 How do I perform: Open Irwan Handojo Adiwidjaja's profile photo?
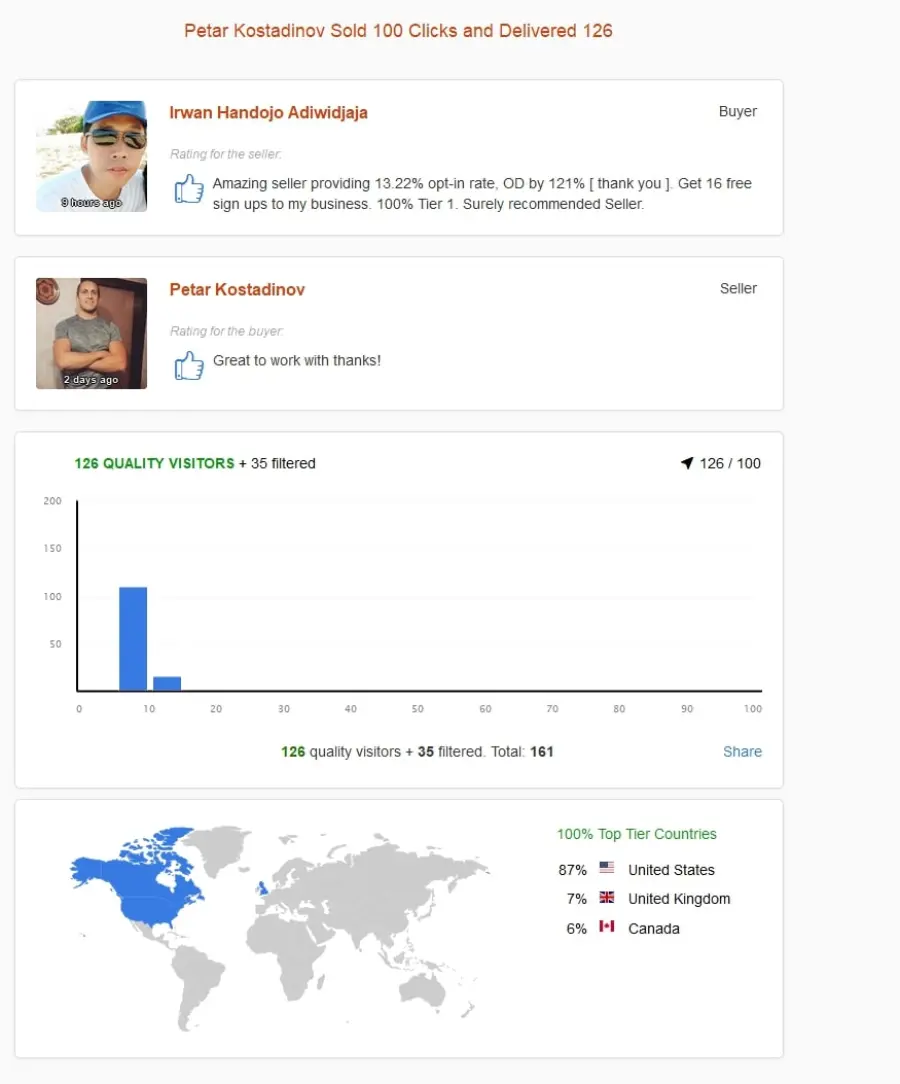click(91, 156)
